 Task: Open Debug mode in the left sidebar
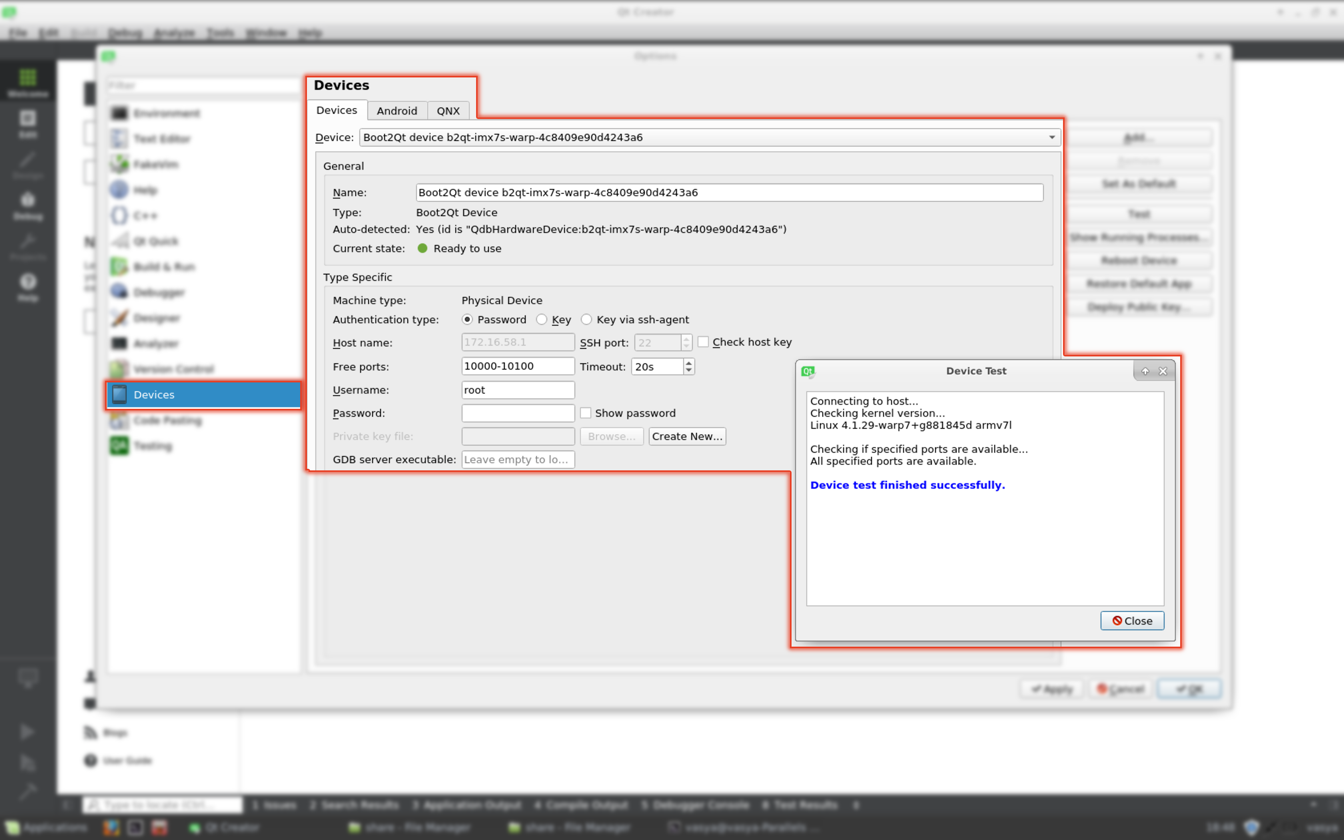click(x=28, y=206)
